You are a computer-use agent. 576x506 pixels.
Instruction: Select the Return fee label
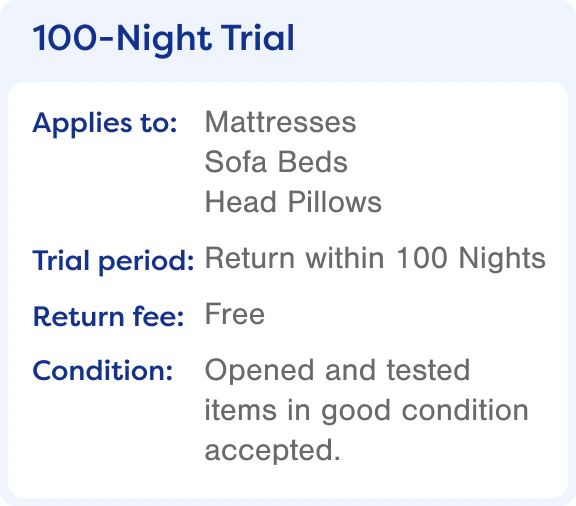108,316
